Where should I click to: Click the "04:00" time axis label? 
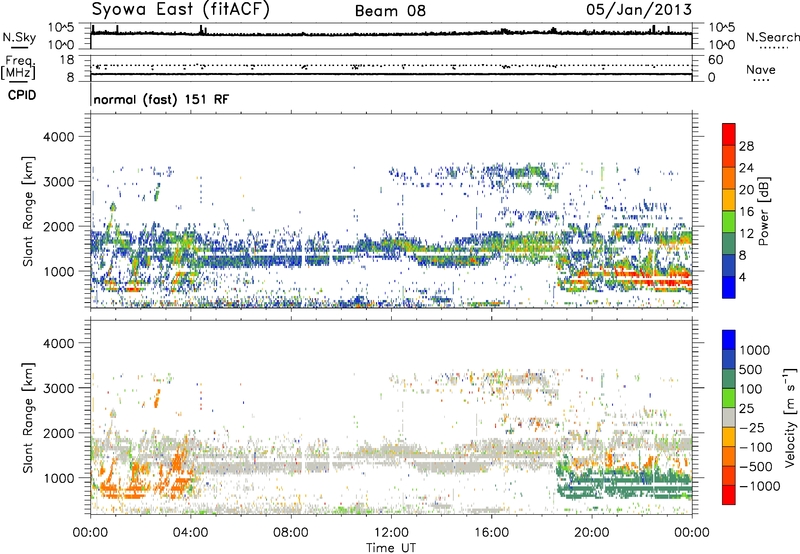(190, 533)
